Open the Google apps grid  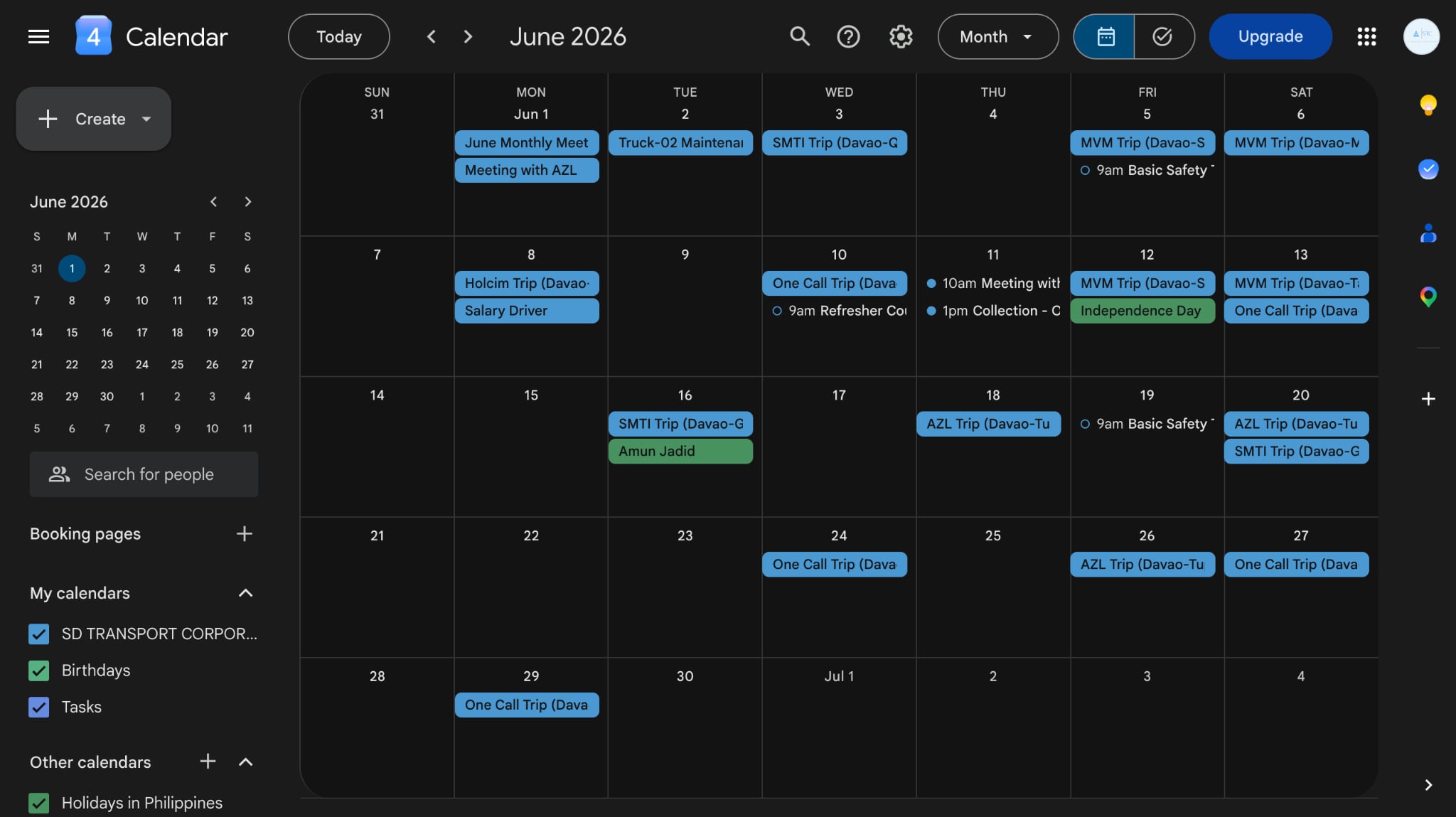click(x=1366, y=36)
